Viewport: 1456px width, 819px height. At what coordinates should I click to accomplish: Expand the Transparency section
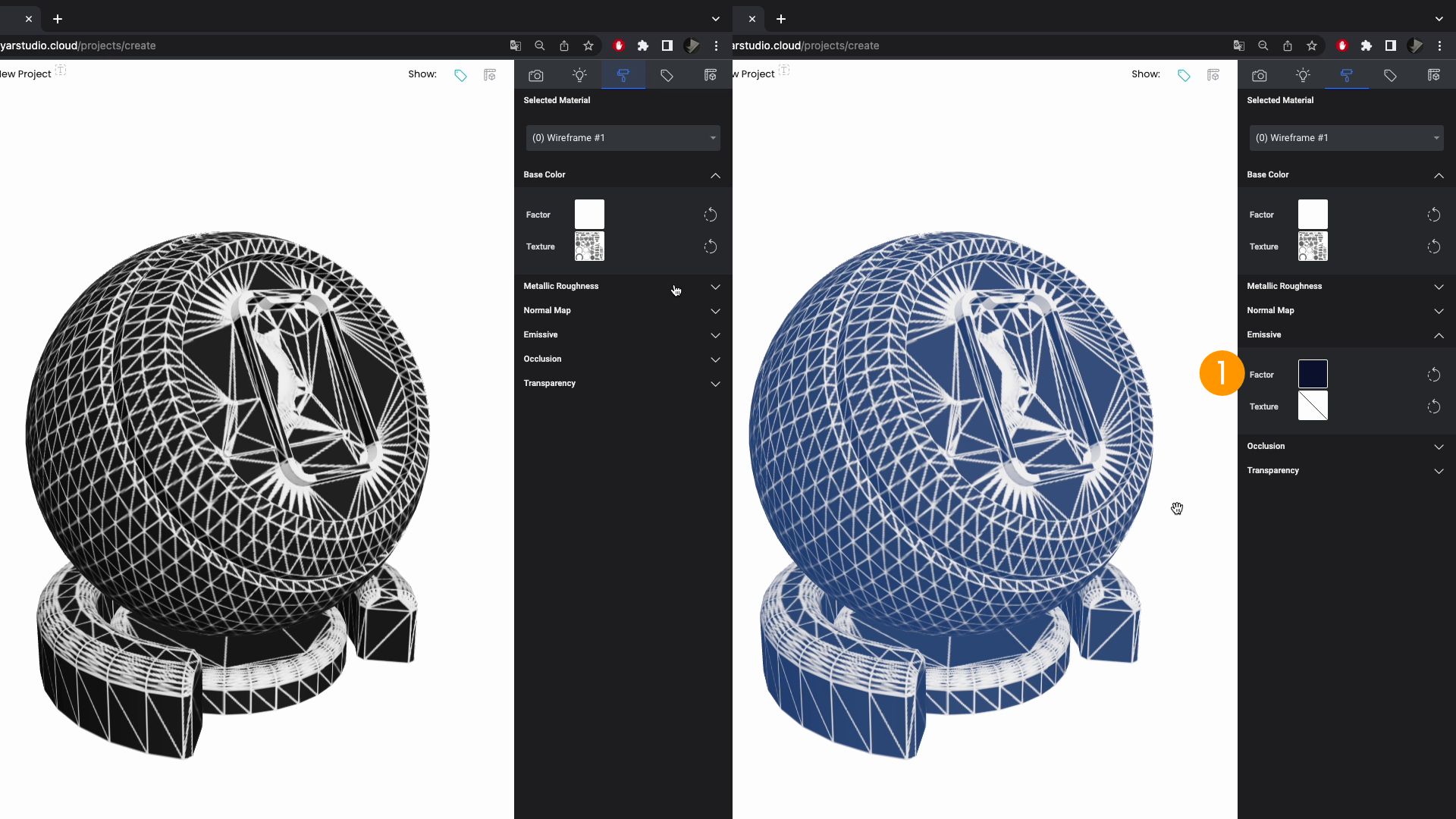[x=714, y=384]
